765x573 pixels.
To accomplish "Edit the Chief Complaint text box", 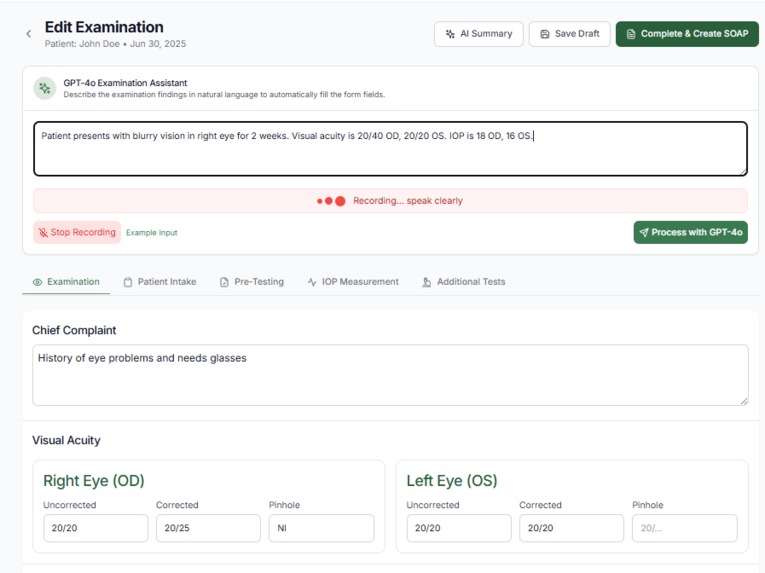I will coord(390,375).
